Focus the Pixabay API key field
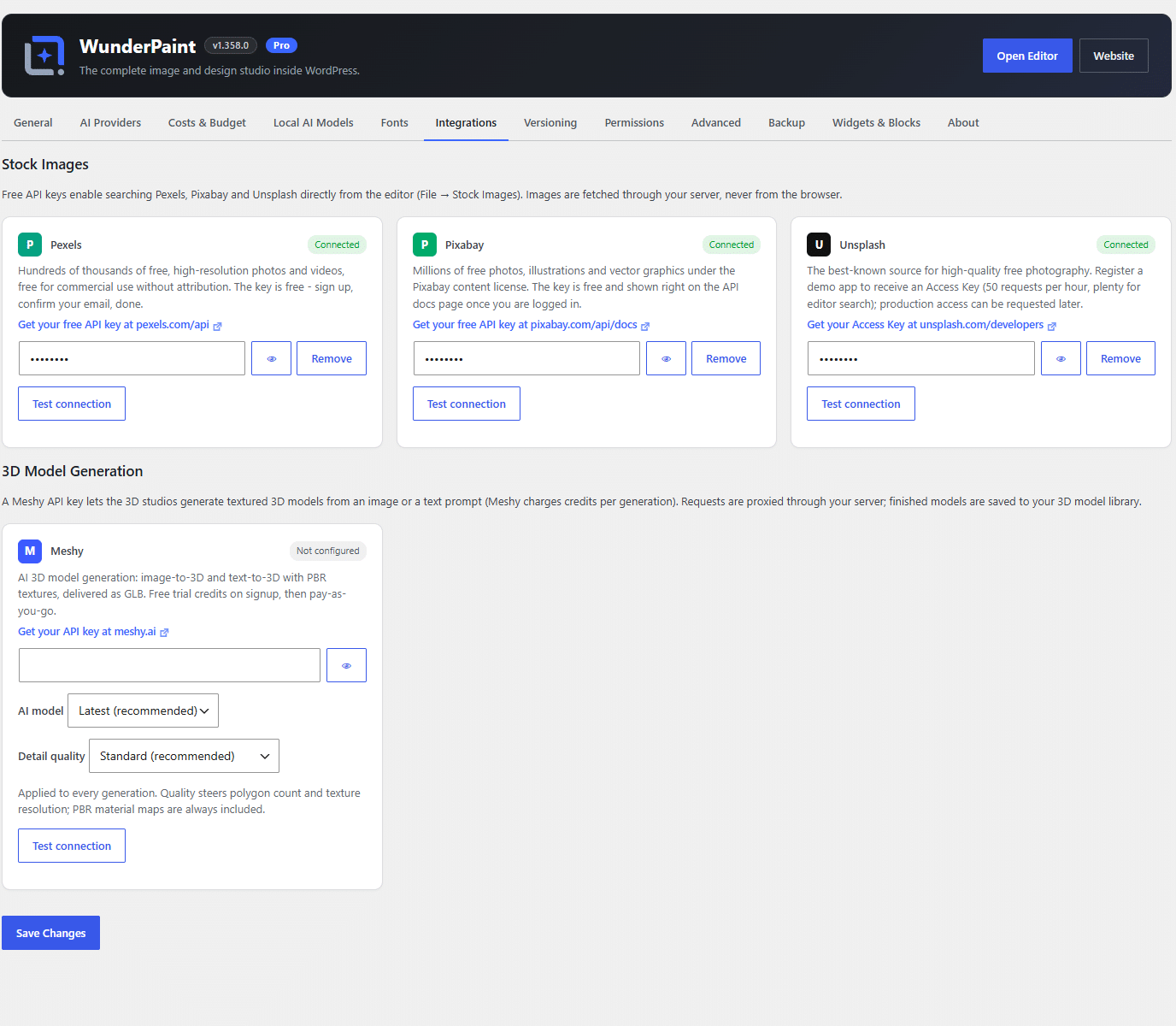Screen dimensions: 1176x1026 pyautogui.click(x=526, y=358)
